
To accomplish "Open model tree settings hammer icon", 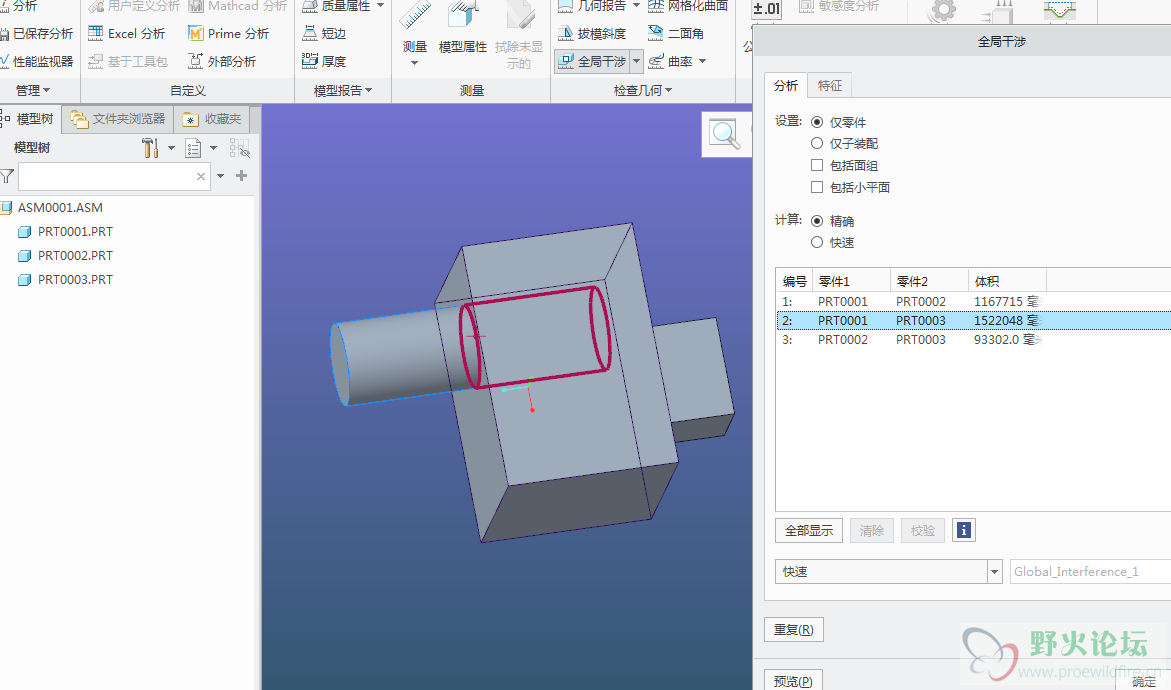I will 150,148.
